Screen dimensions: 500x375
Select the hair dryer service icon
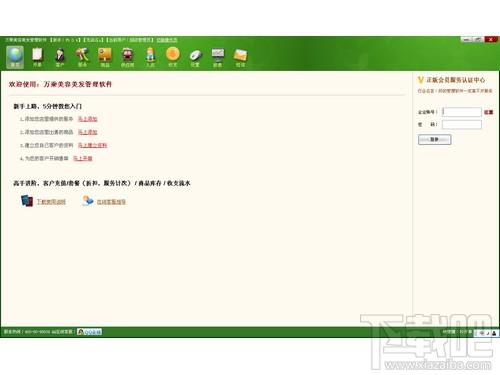pos(82,57)
